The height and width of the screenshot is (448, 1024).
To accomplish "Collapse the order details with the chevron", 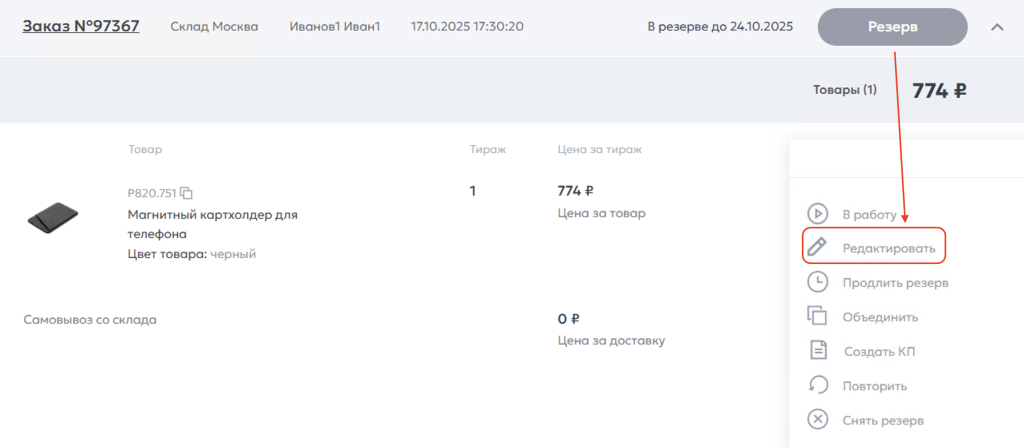I will coord(996,27).
